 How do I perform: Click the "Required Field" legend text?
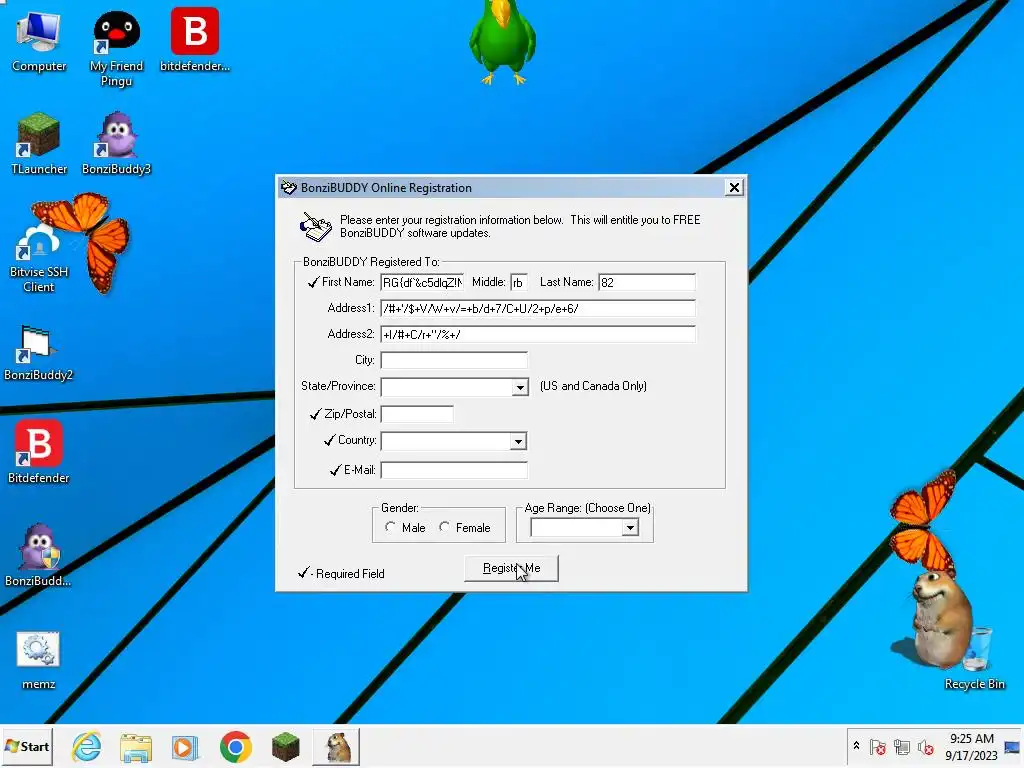pyautogui.click(x=350, y=574)
